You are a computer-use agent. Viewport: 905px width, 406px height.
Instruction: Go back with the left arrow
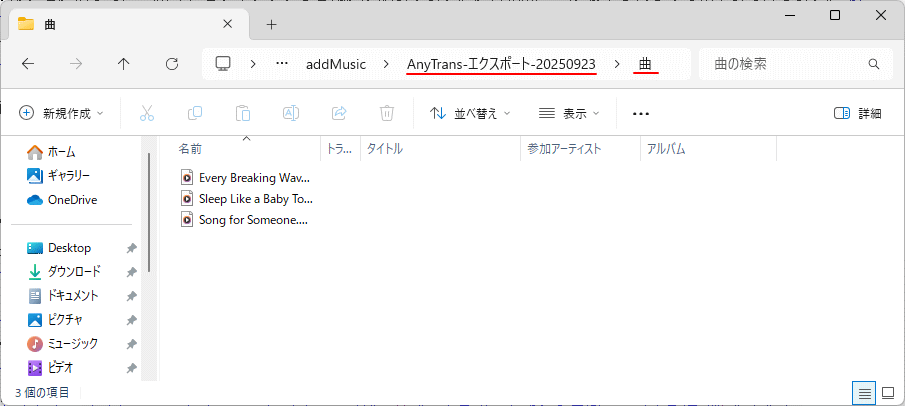click(28, 64)
